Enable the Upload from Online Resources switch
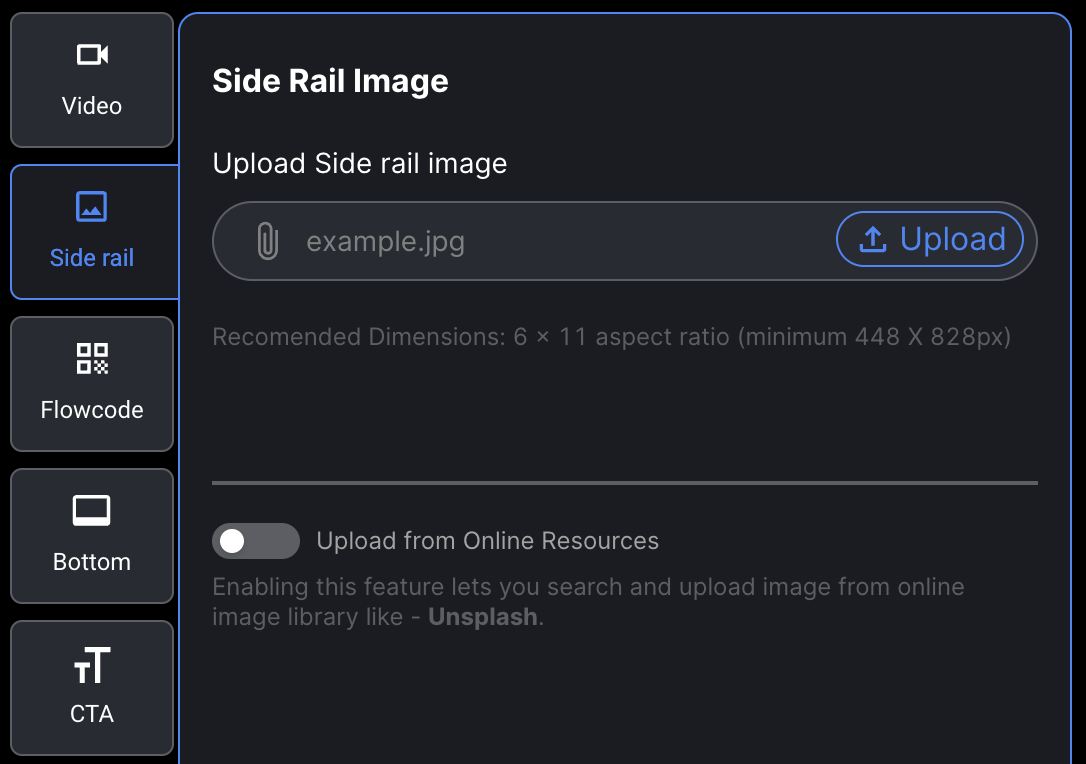 point(256,541)
